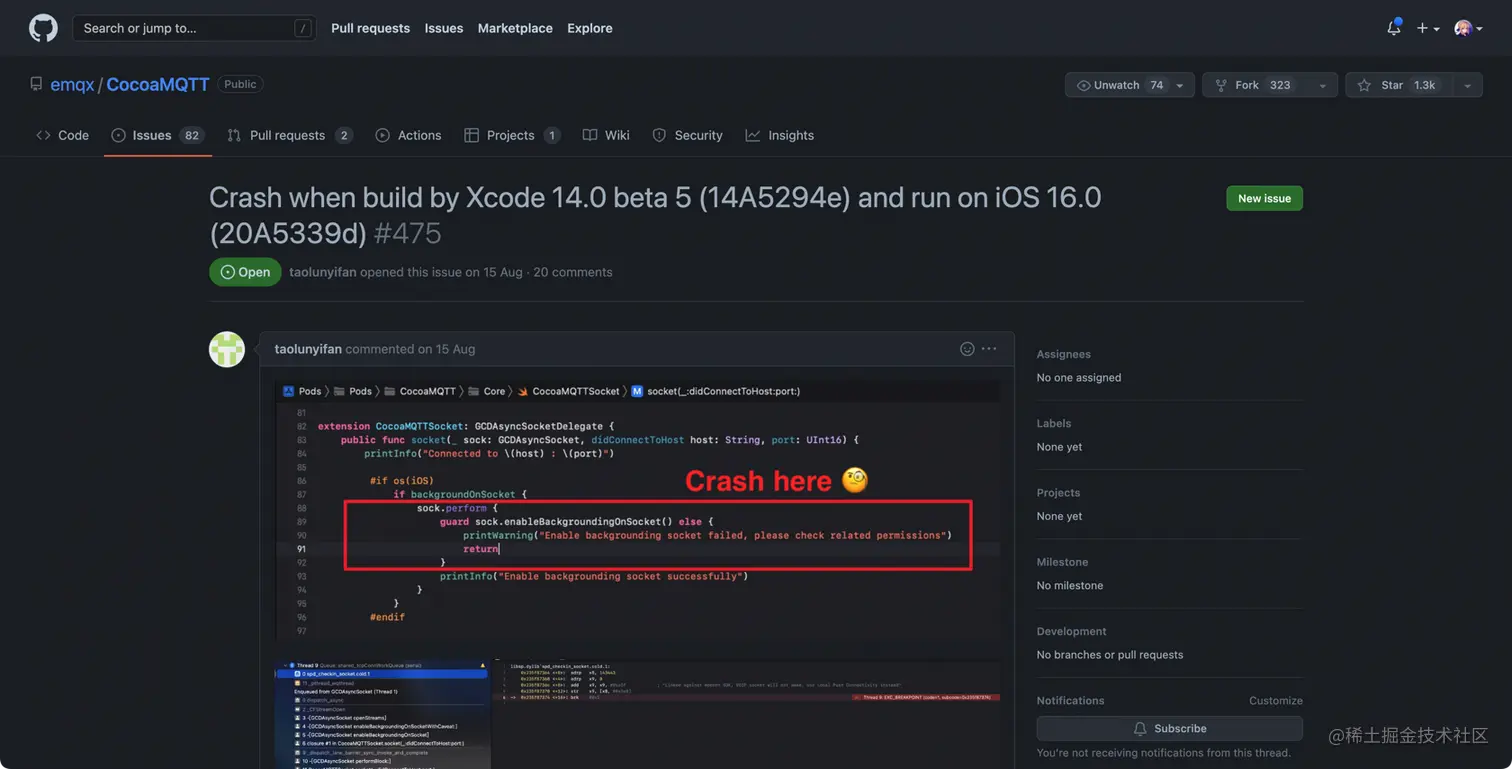Open the stack trace screenshot image

click(x=638, y=714)
